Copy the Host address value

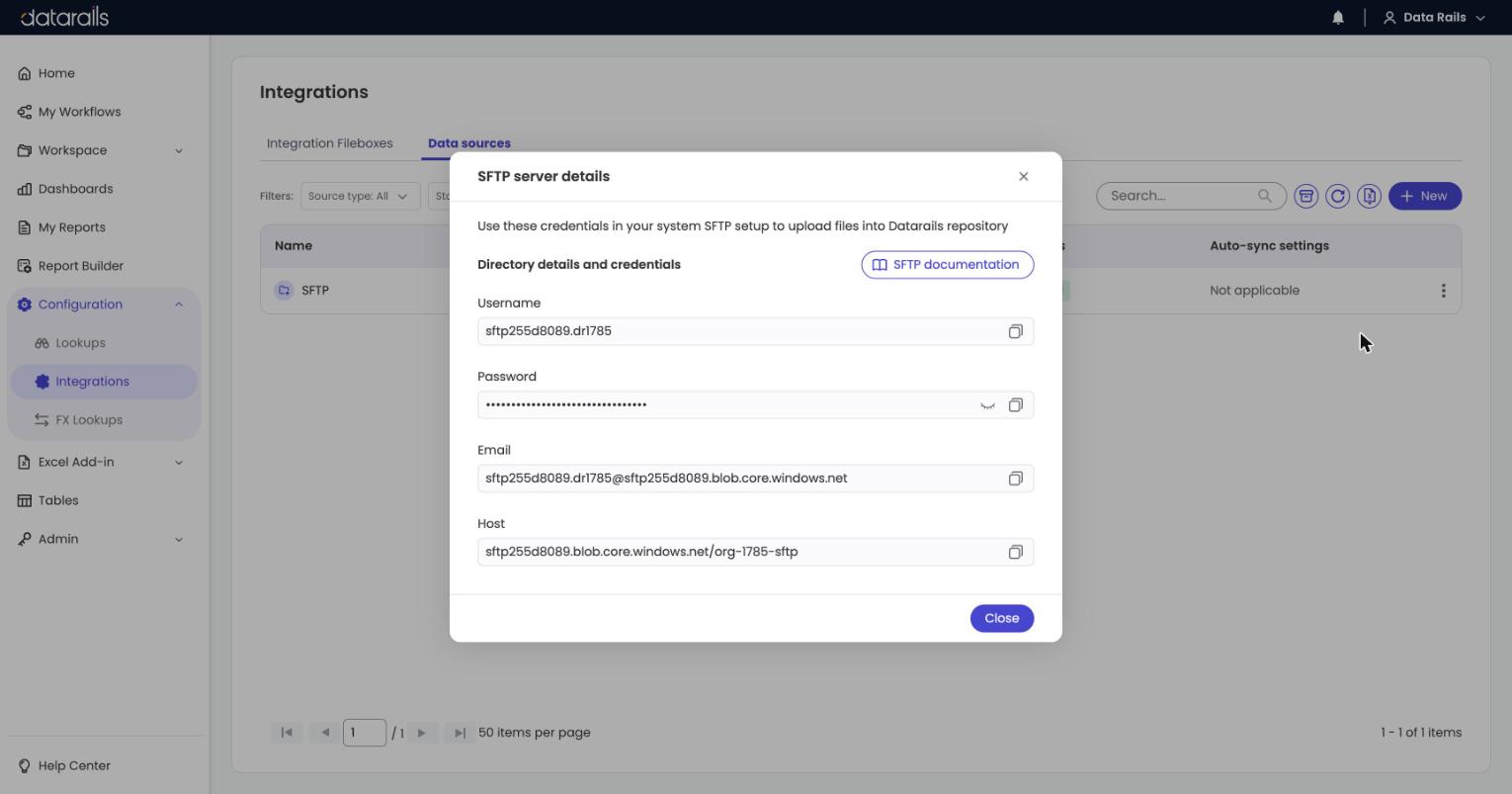coord(1015,552)
